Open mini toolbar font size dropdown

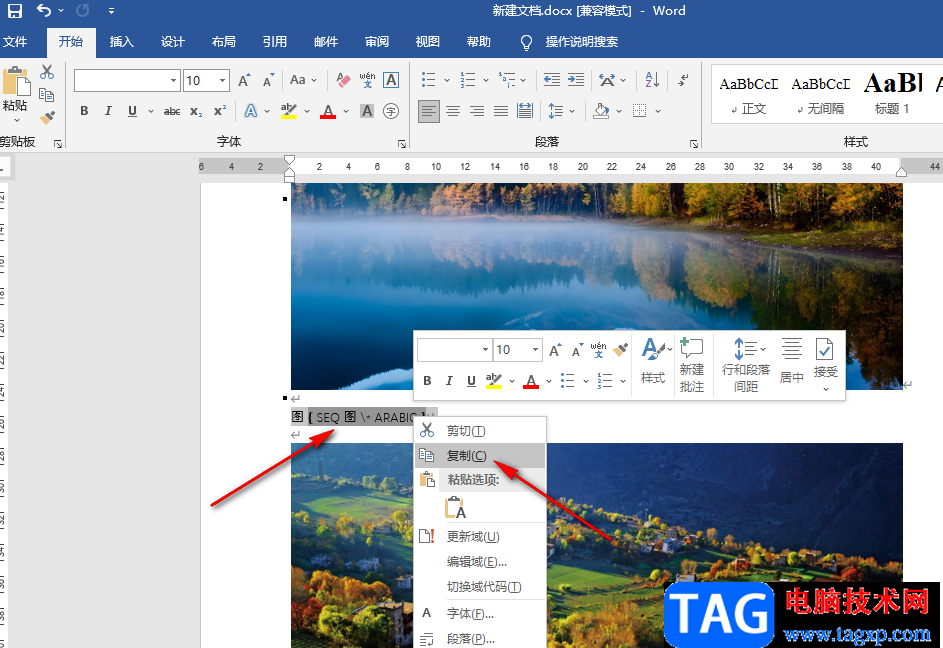[535, 350]
